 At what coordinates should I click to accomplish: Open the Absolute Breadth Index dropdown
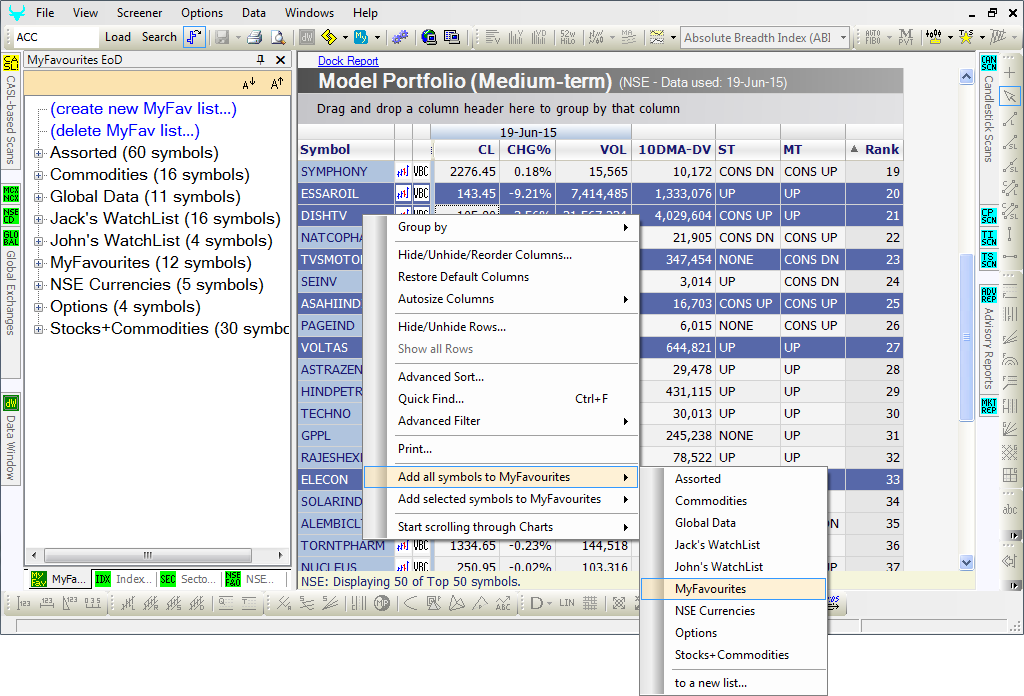[x=843, y=38]
